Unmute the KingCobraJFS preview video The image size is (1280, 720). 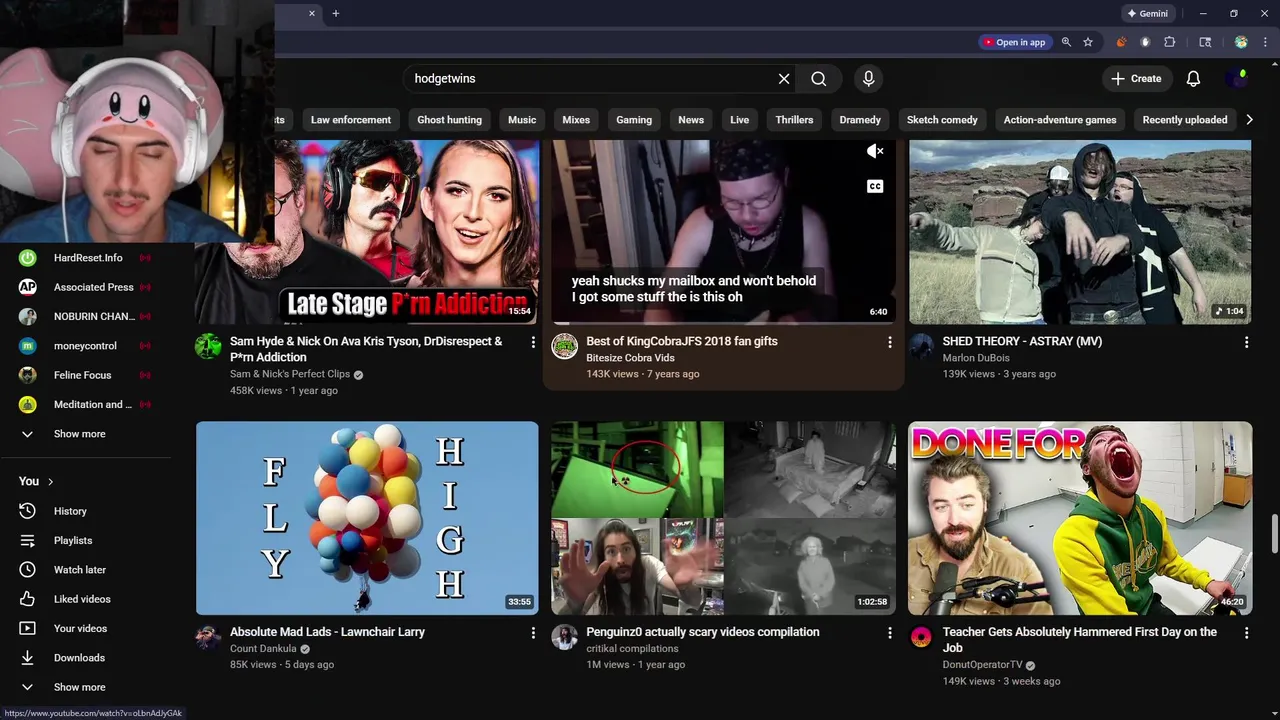(x=875, y=151)
